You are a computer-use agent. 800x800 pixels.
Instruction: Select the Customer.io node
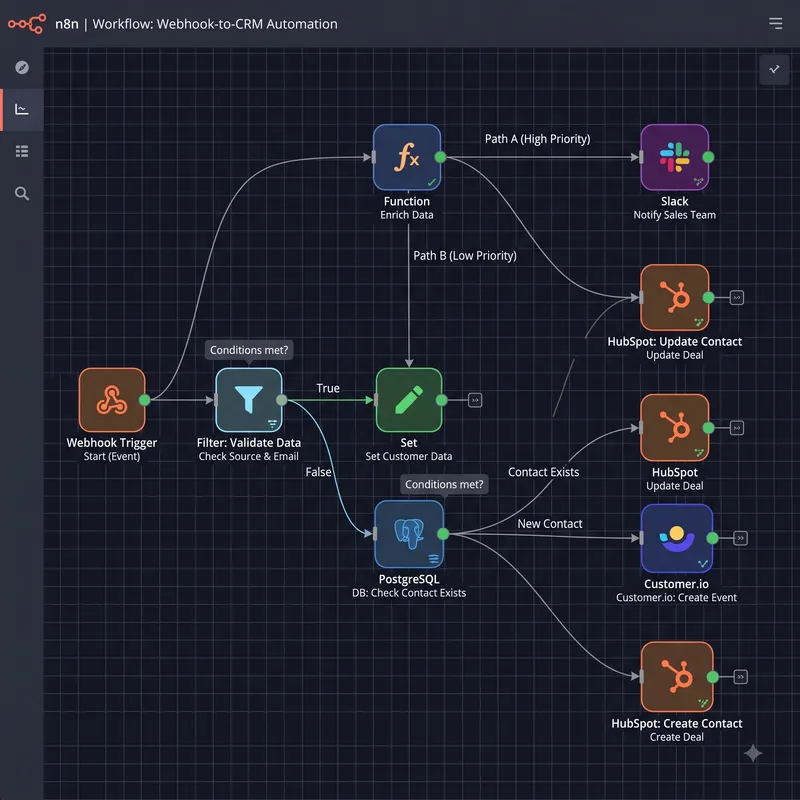(677, 538)
